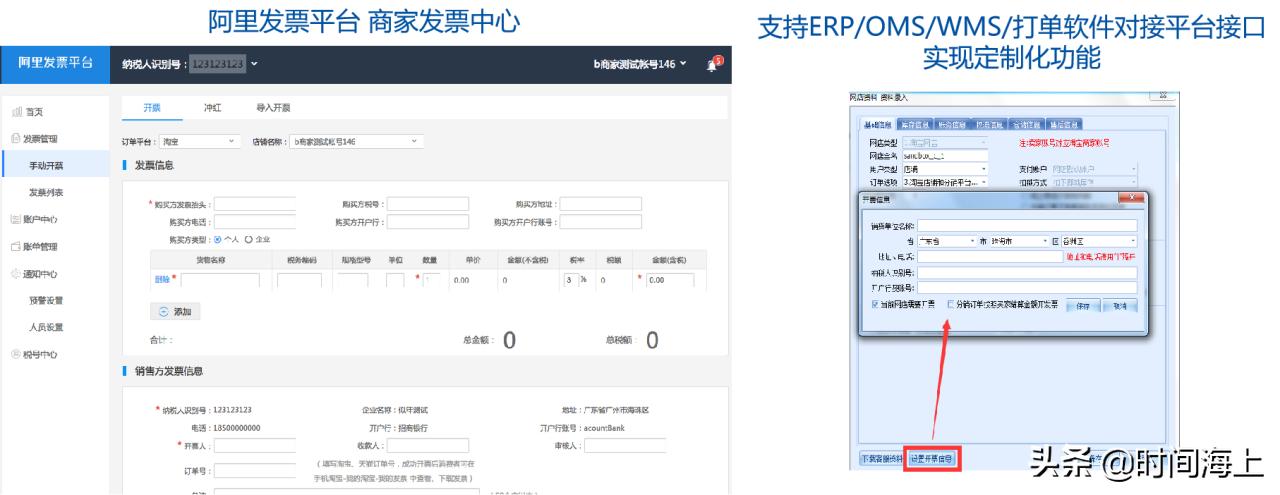1280x495 pixels.
Task: Click the 纳税人识别号 field in dialog
Action: (1027, 272)
